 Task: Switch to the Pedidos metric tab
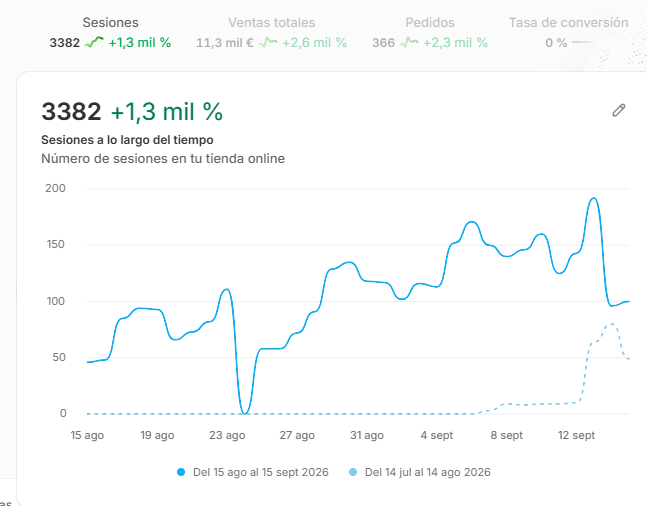coord(430,32)
